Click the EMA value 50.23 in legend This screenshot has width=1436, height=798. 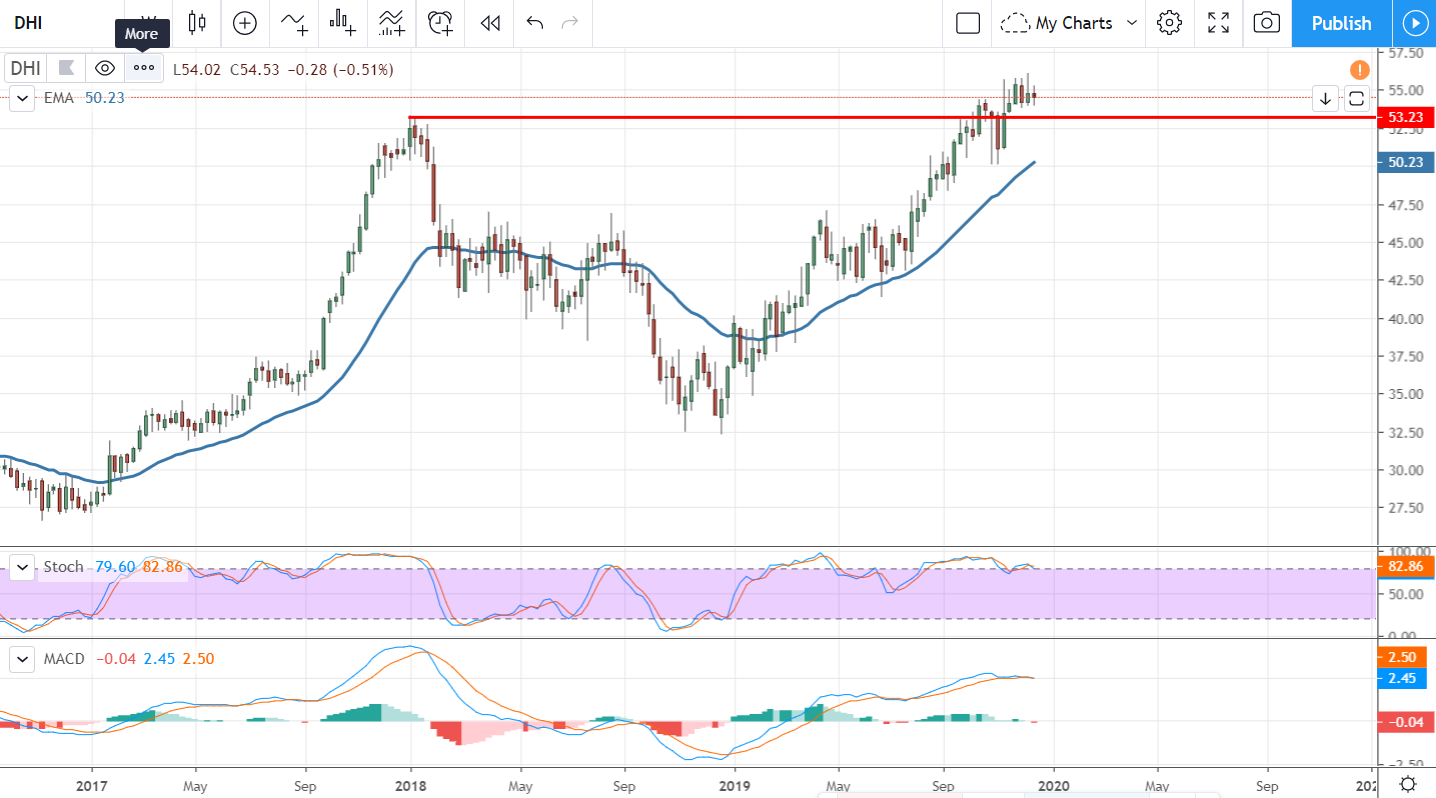pyautogui.click(x=105, y=98)
